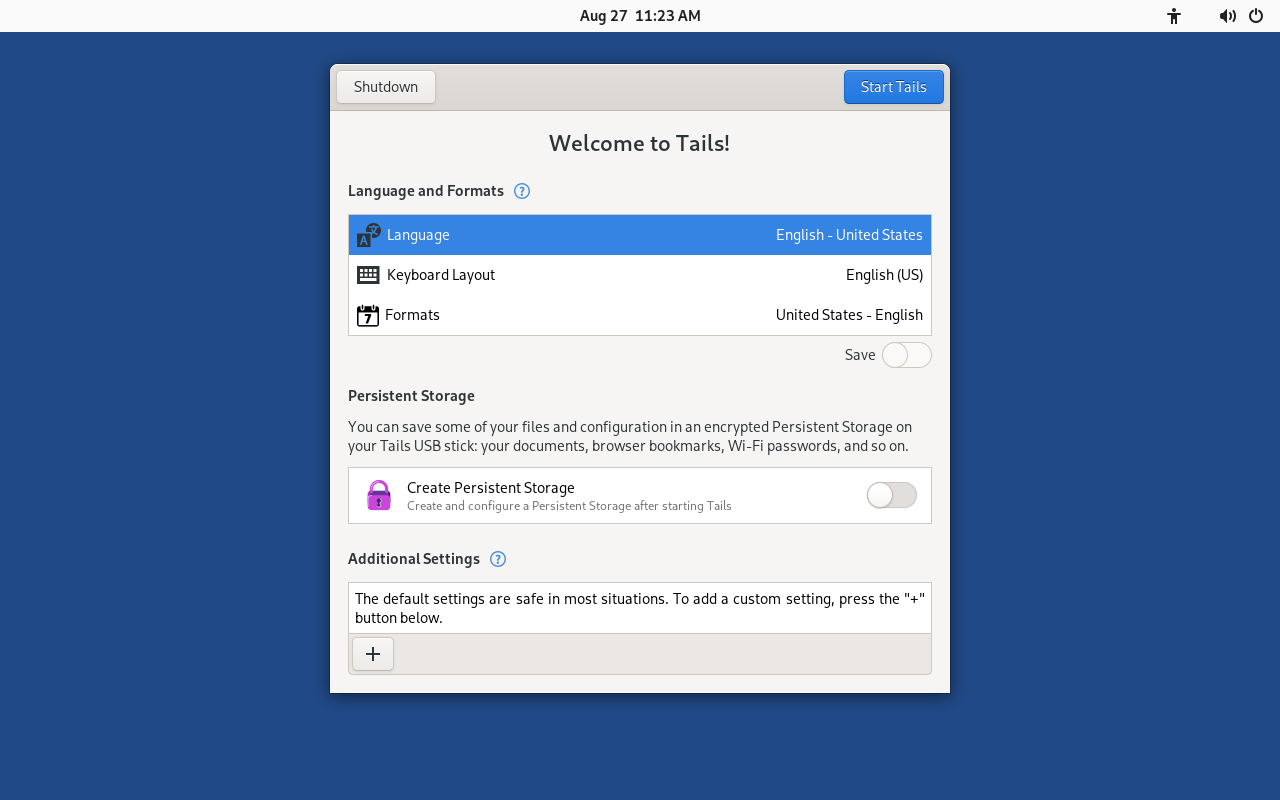Click the volume icon in top bar

[x=1227, y=16]
